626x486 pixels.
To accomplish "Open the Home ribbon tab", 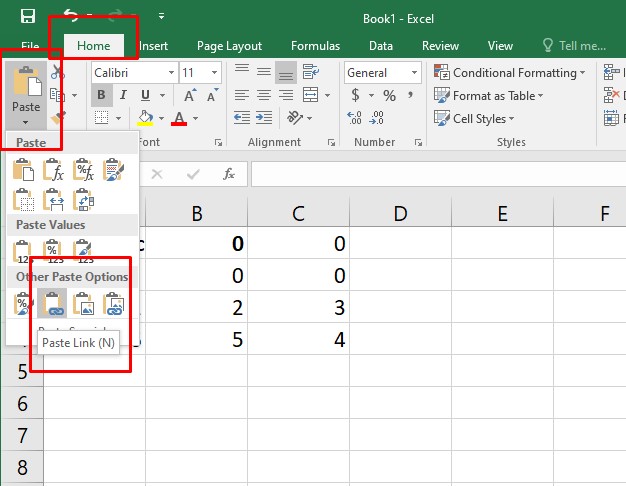I will pyautogui.click(x=94, y=46).
